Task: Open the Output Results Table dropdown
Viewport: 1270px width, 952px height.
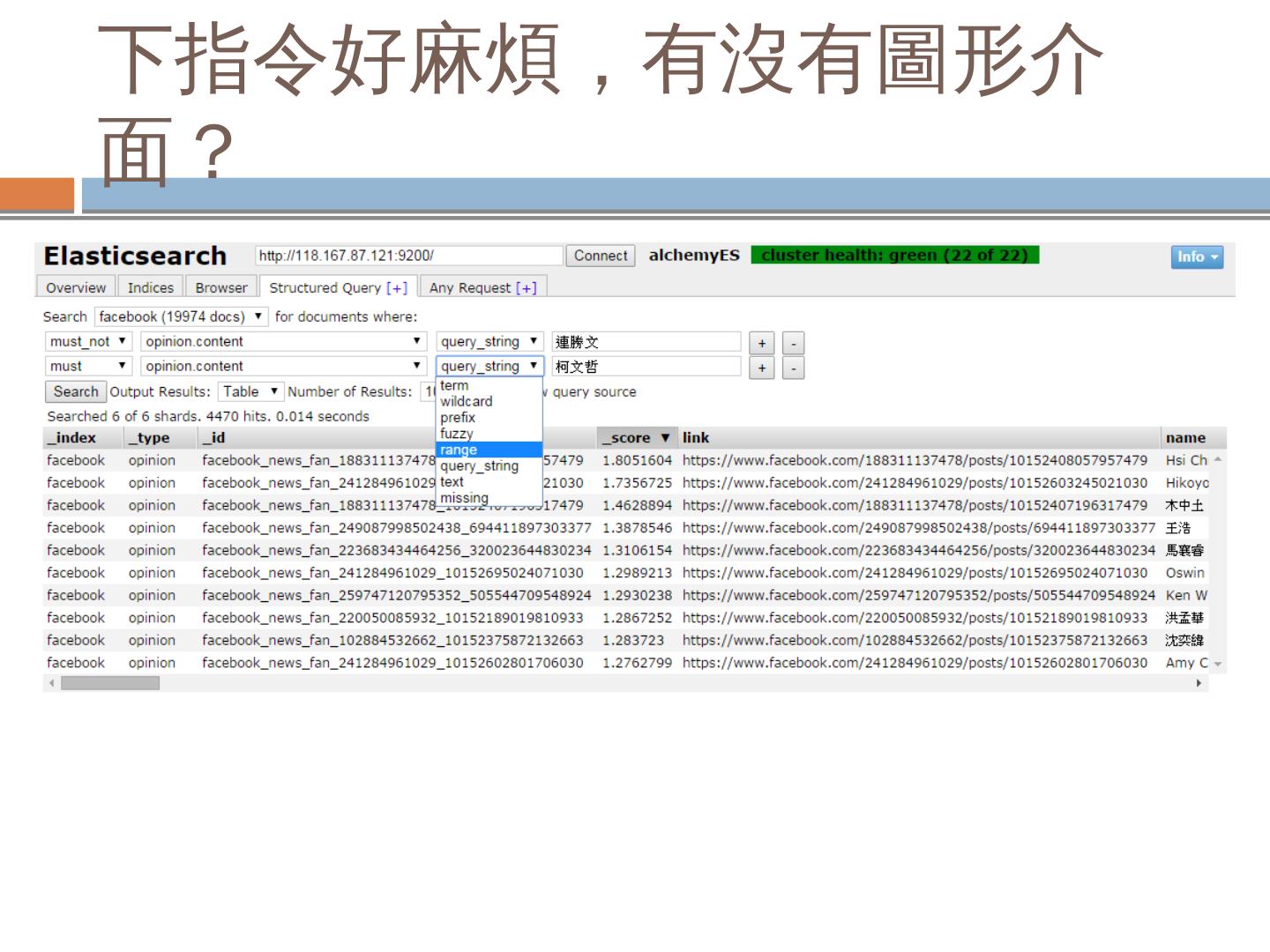Action: [x=250, y=391]
